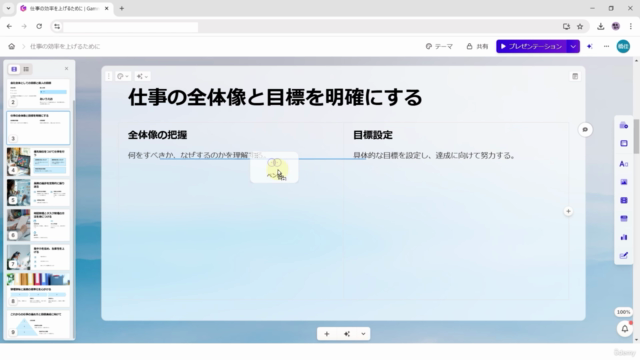Select slide 7 thumbnail

coord(38,257)
